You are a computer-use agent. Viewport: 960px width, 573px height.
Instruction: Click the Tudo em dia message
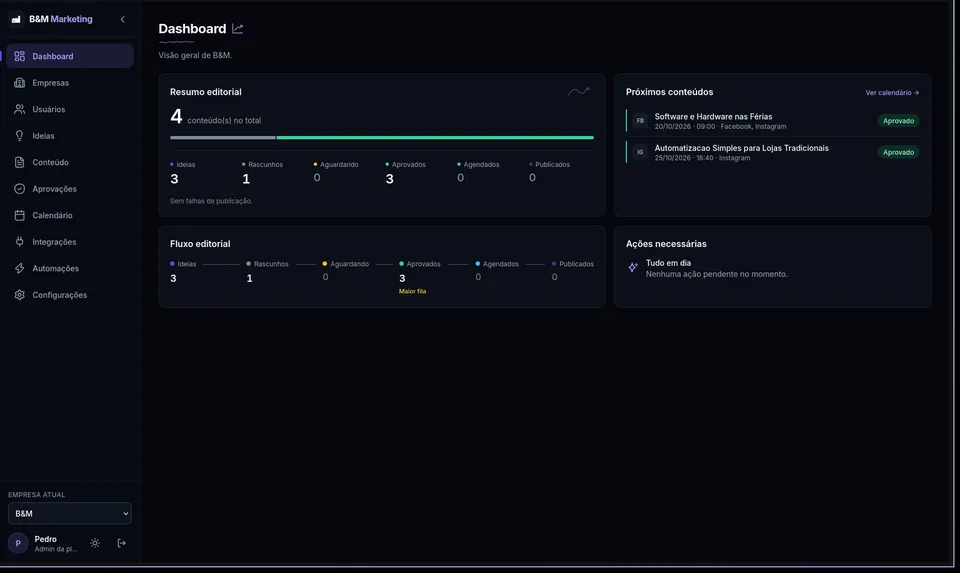coord(668,263)
